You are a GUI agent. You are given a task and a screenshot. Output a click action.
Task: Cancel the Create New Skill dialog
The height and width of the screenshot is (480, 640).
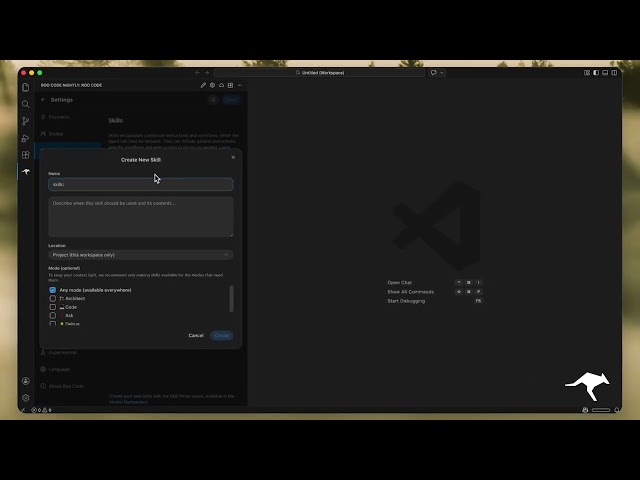click(x=196, y=335)
